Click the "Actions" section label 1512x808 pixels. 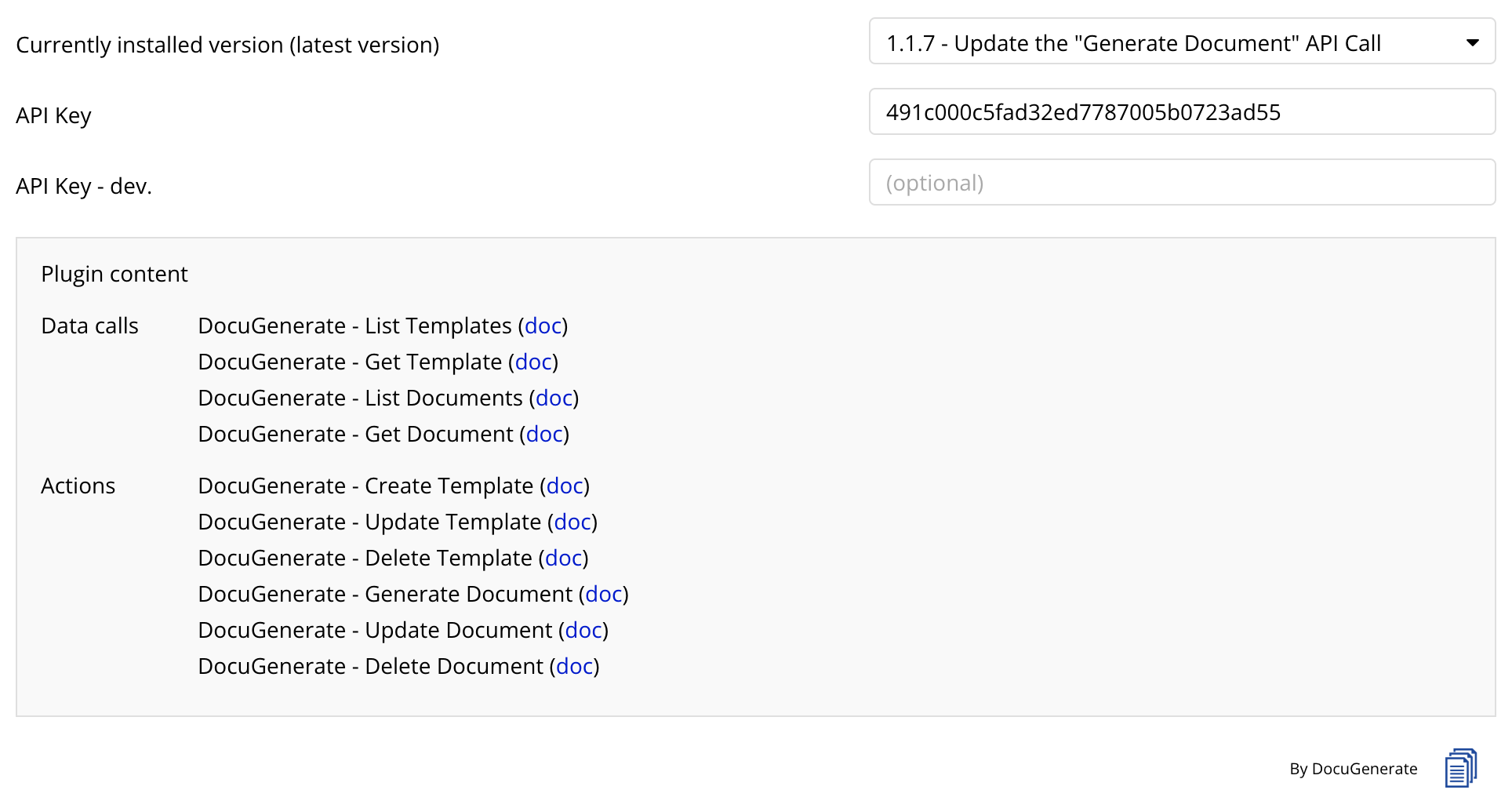(78, 486)
